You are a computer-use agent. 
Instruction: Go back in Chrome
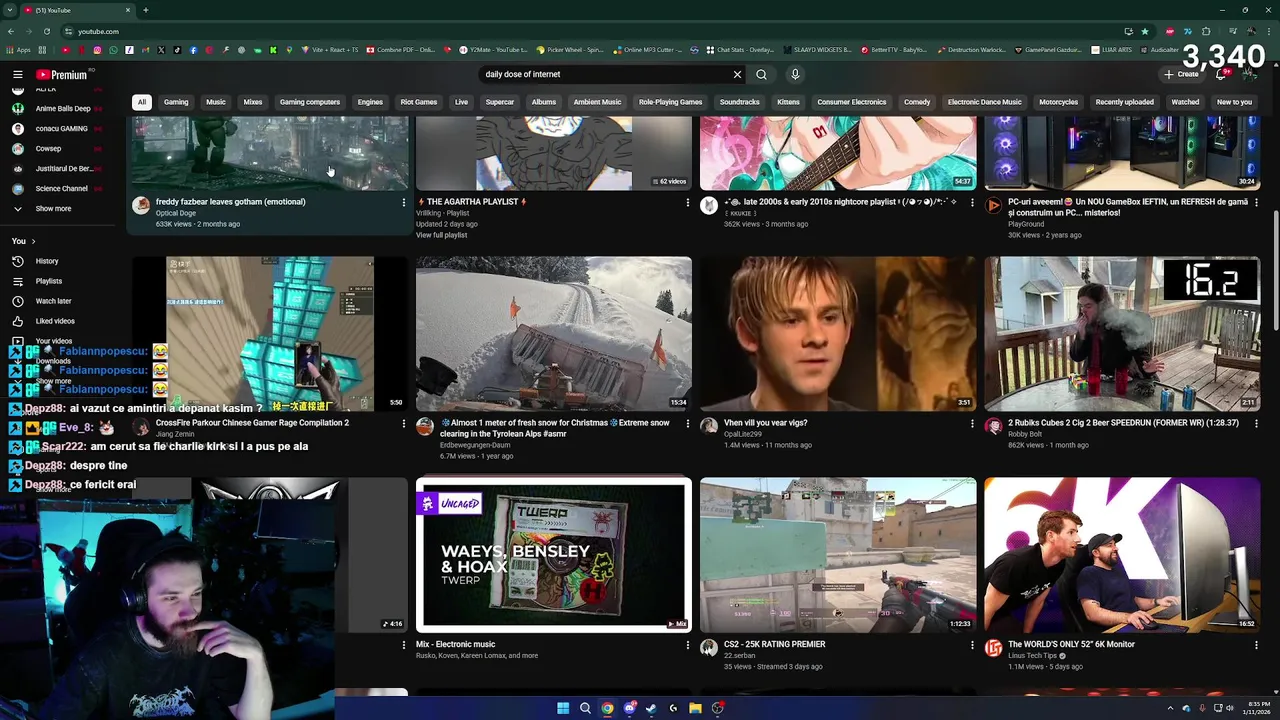[x=10, y=31]
